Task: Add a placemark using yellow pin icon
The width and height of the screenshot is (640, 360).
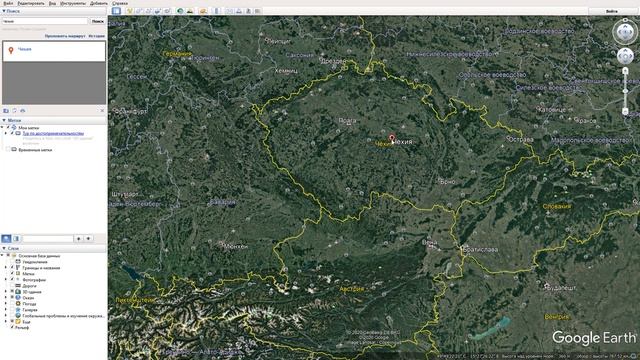Action: (x=130, y=11)
